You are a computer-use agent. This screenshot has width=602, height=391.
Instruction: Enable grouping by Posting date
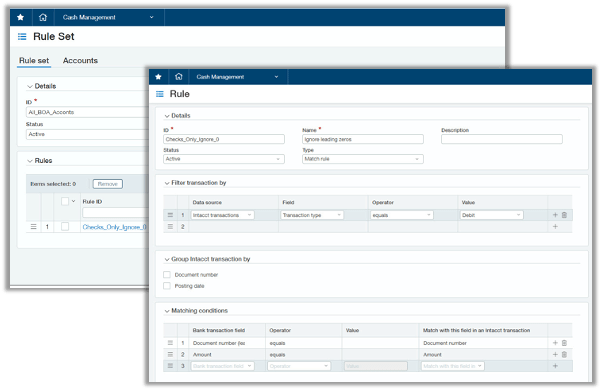167,286
